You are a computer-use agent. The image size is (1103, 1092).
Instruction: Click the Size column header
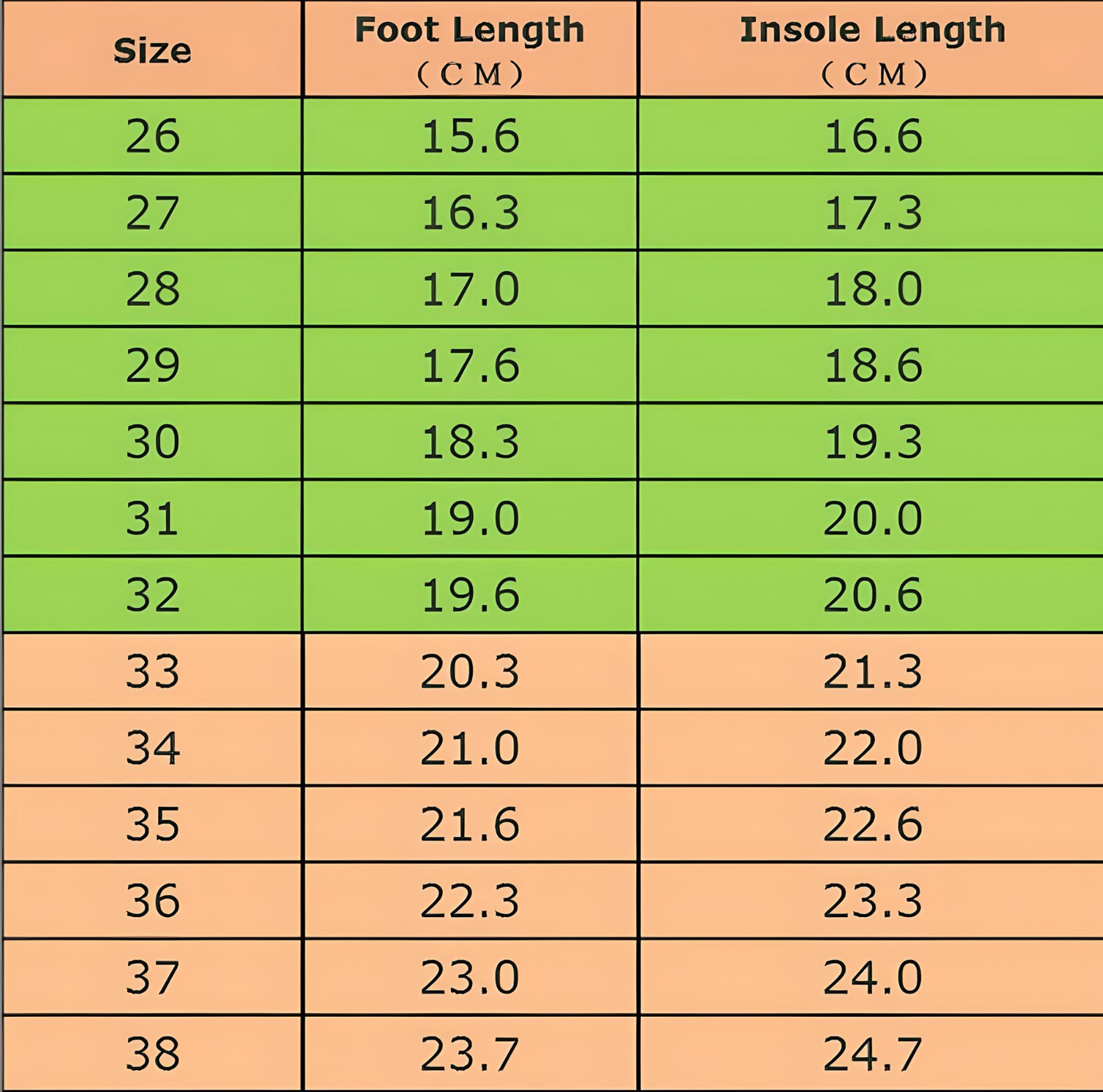[152, 51]
